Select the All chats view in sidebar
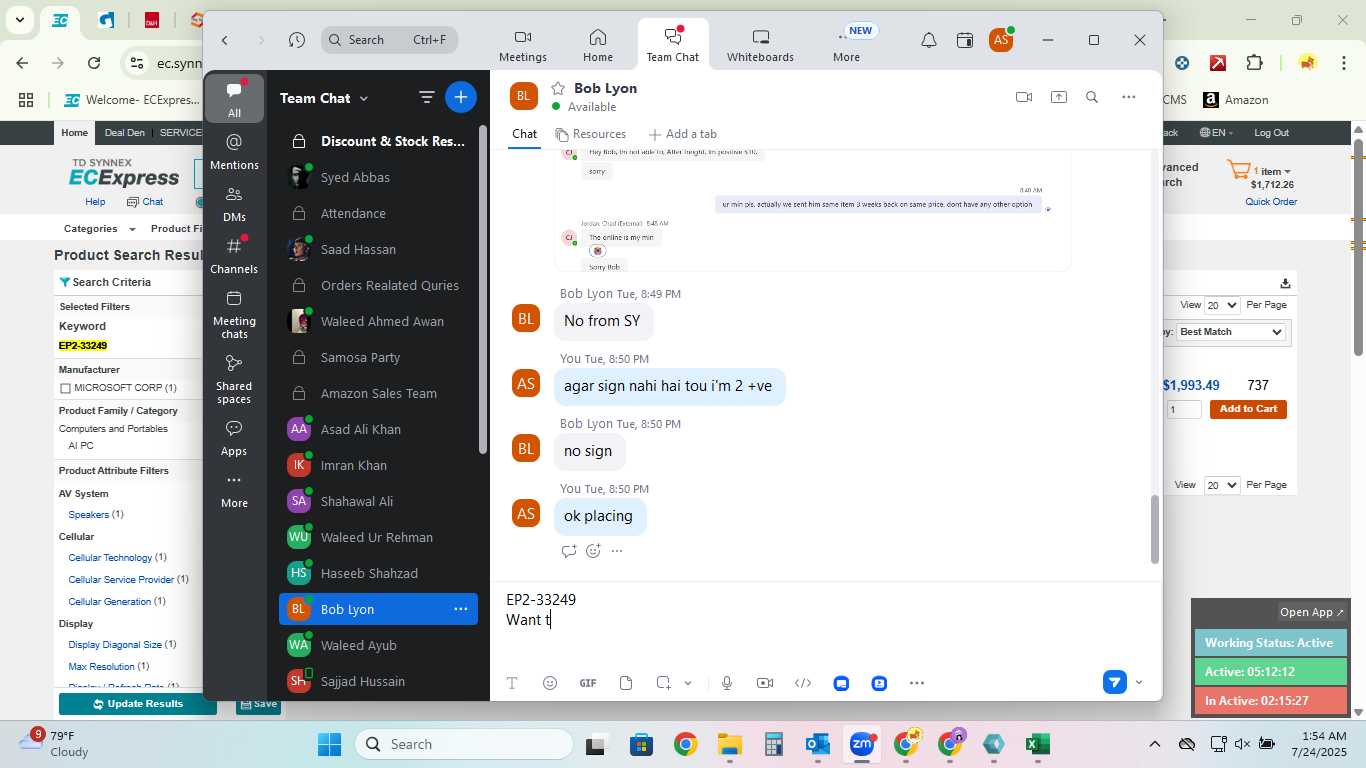Screen dimensions: 1366x768 coord(234,99)
